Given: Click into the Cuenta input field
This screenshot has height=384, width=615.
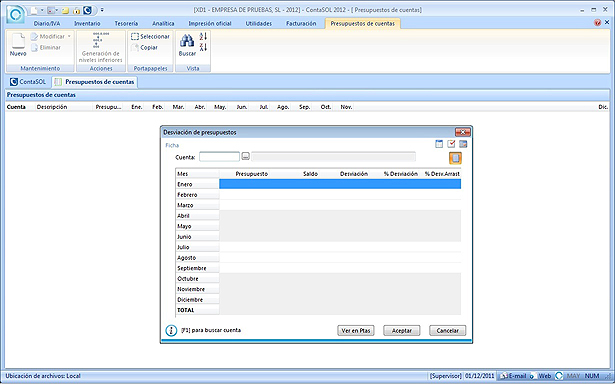Looking at the screenshot, I should 219,157.
